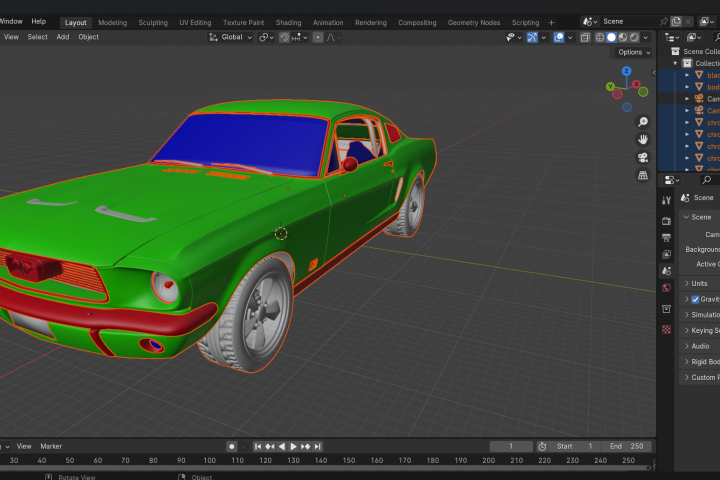Switch to rendered shading

tap(634, 38)
